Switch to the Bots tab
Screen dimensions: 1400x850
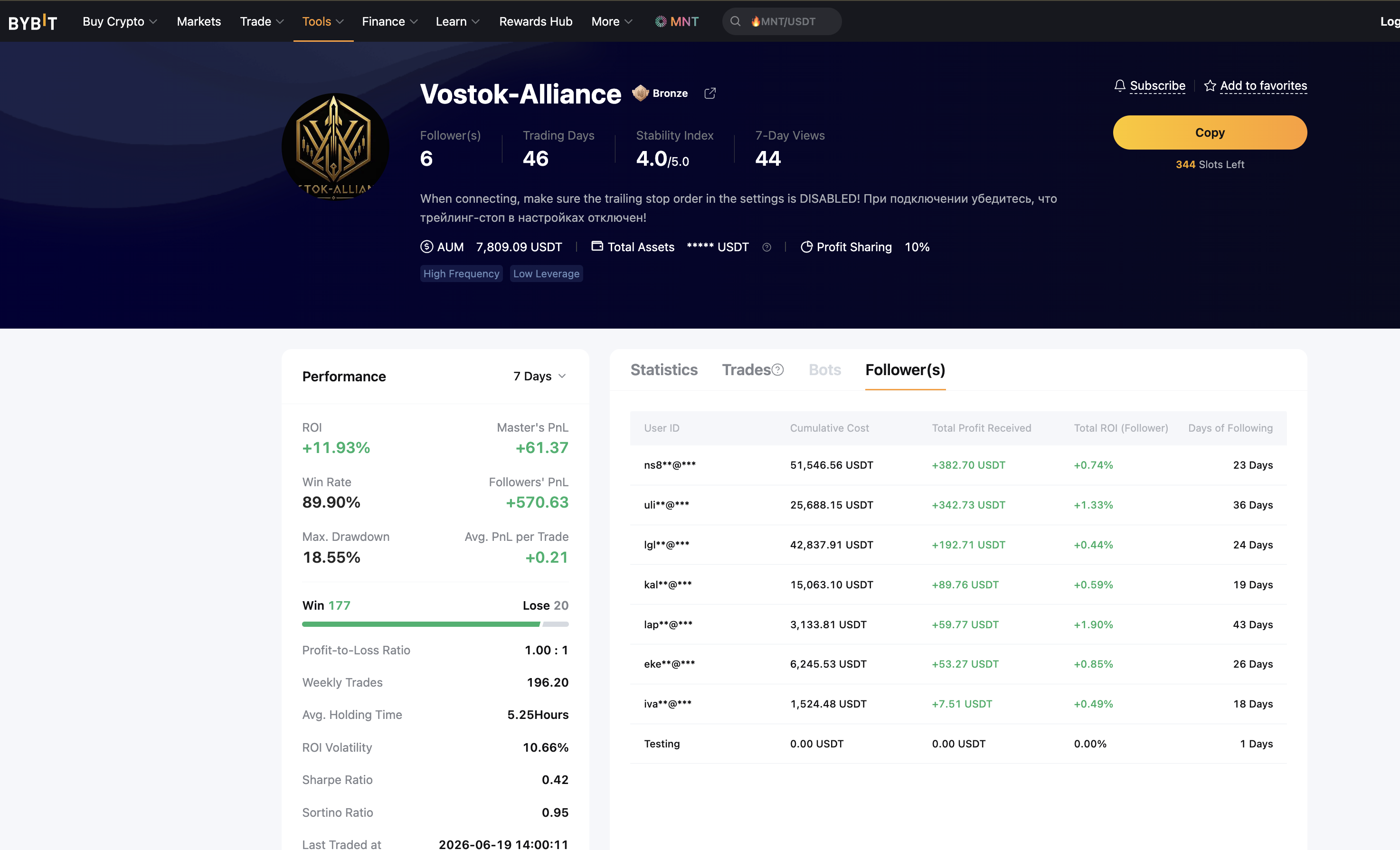(x=824, y=370)
